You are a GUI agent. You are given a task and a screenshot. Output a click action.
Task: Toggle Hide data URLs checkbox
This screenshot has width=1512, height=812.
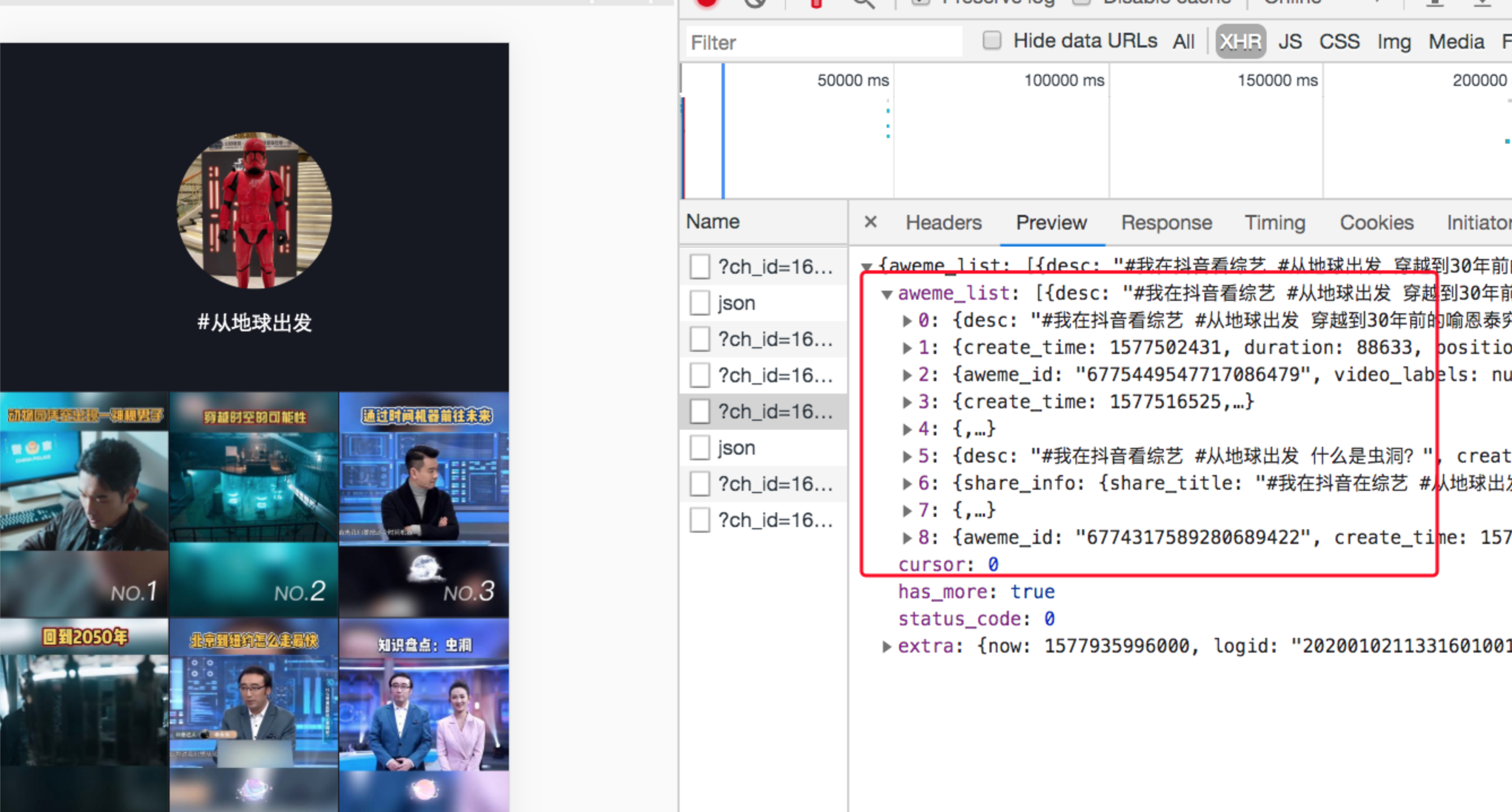pyautogui.click(x=992, y=41)
